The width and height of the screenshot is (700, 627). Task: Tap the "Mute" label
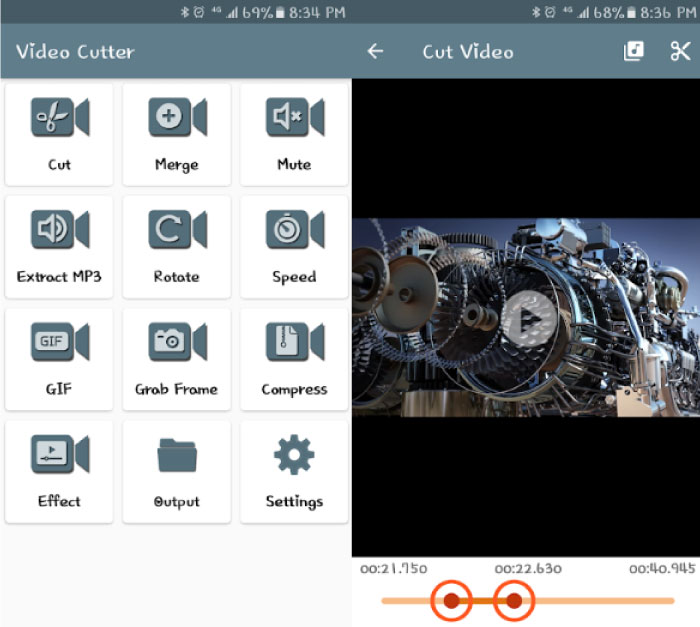[294, 165]
